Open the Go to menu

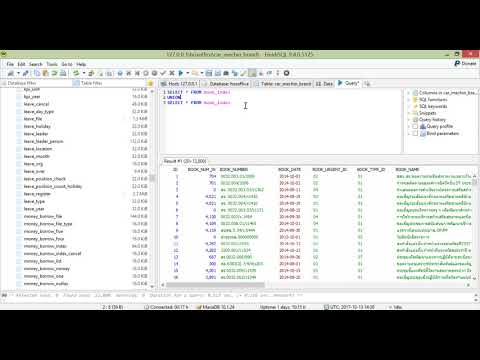pos(67,64)
